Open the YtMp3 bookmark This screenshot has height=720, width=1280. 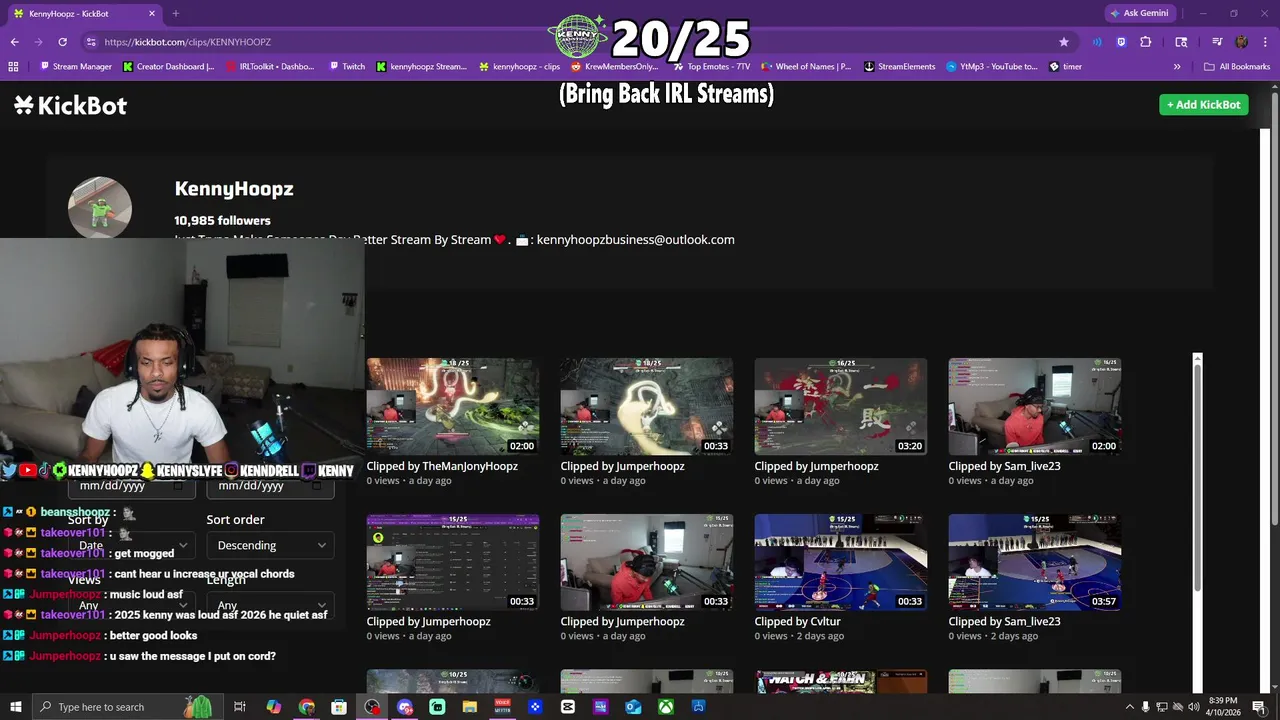tap(991, 67)
